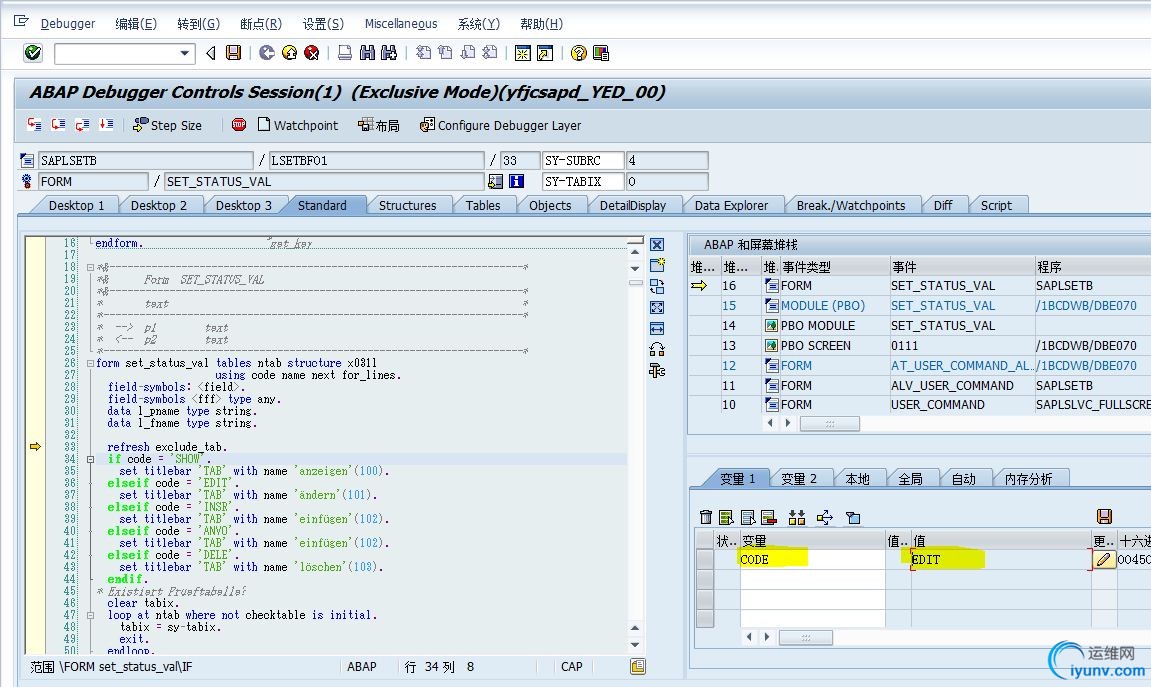Switch to the Script tab
Screen dimensions: 1151x687
pyautogui.click(x=996, y=206)
